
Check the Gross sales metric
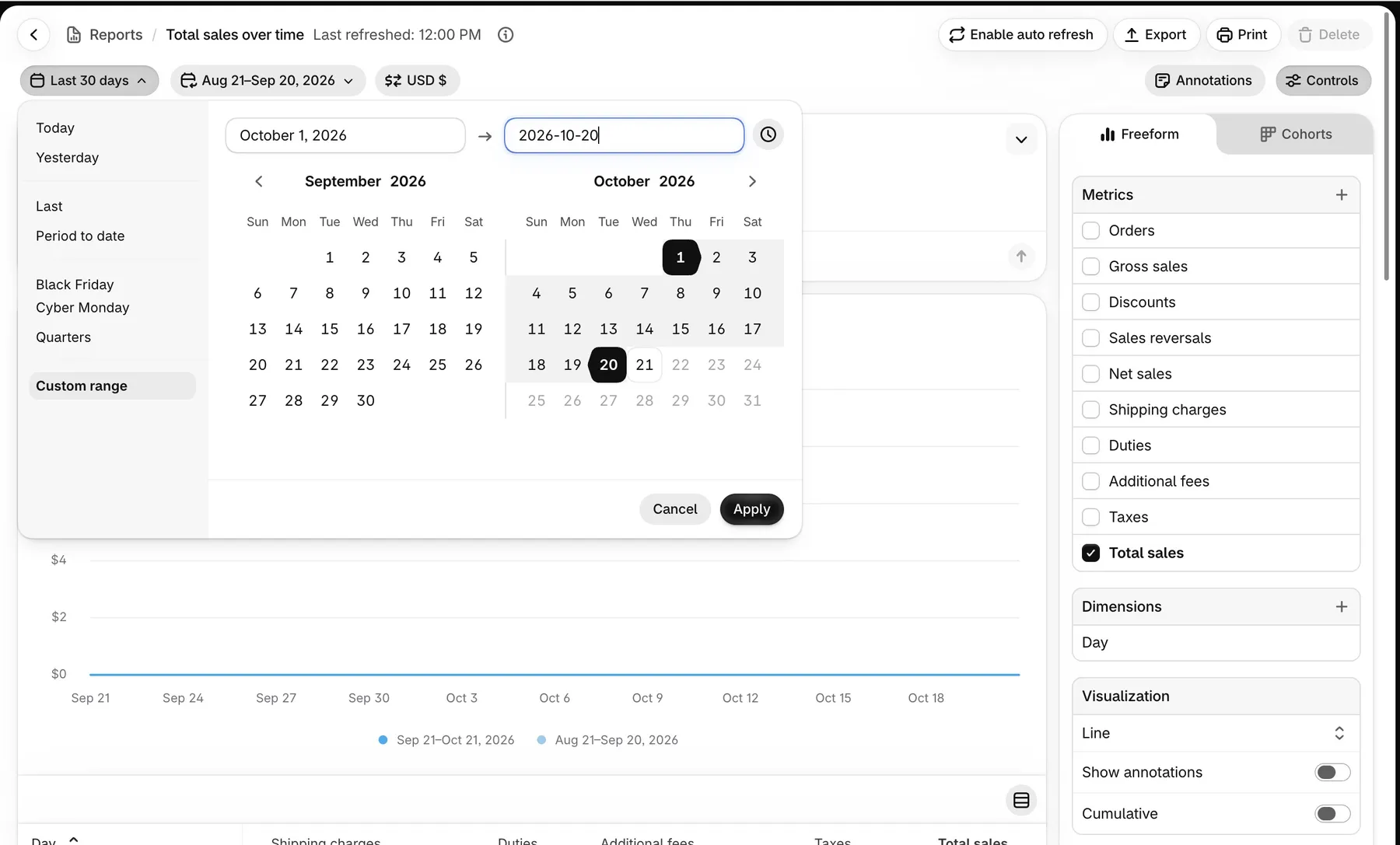[x=1091, y=267]
